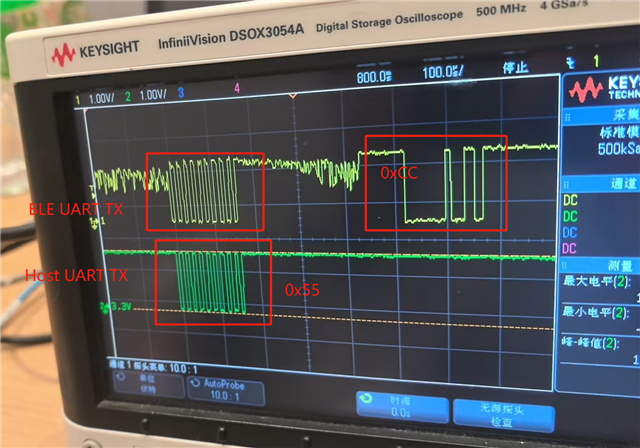Screen dimensions: 640x448
Task: Click the grip icon beside 采集 header
Action: 567,118
